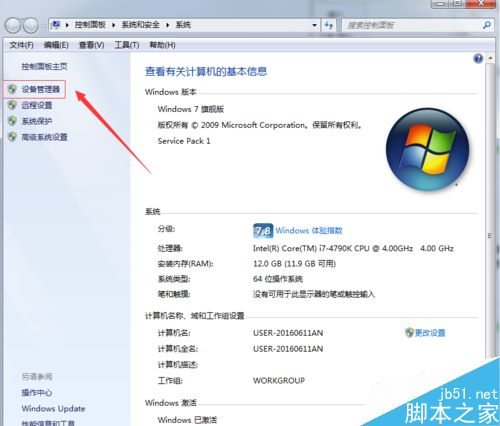Open System protection link (系统保护)
Screen dimensions: 500x426
click(37, 121)
